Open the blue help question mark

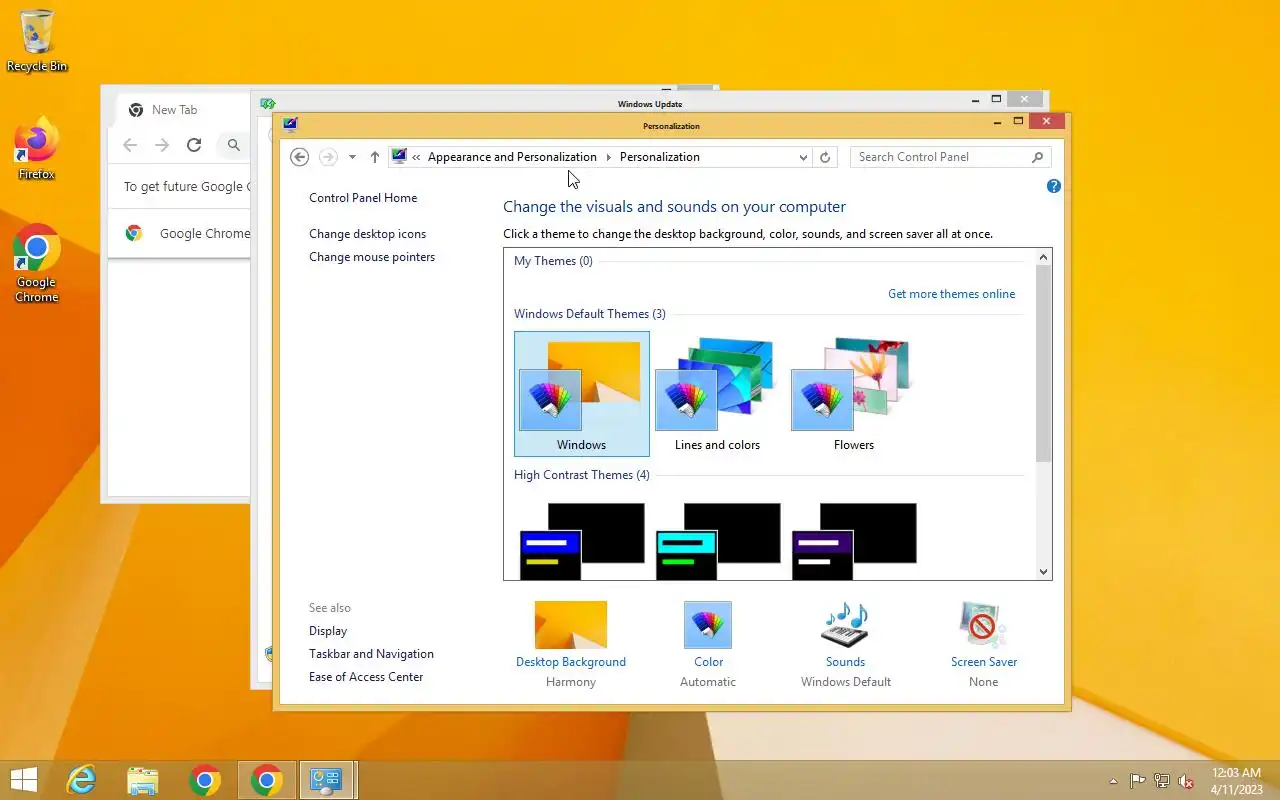1053,186
